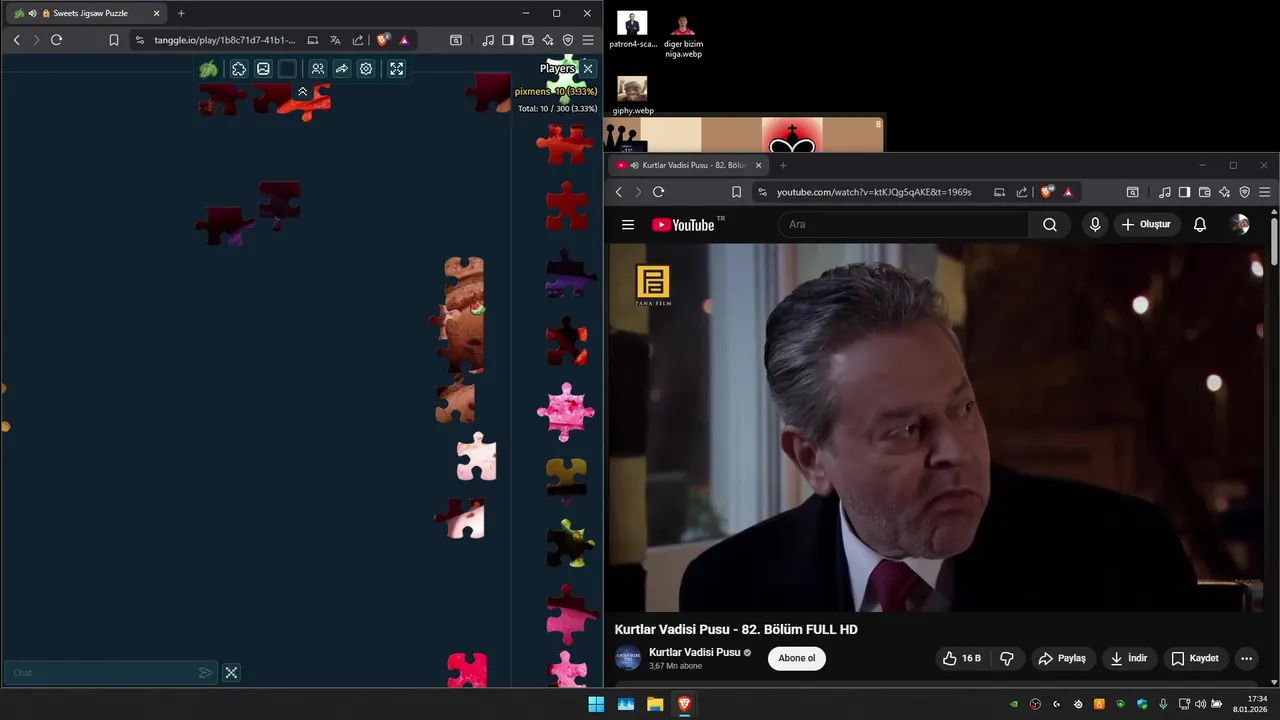Image resolution: width=1280 pixels, height=720 pixels.
Task: Click the Oluştur create button
Action: (1146, 224)
